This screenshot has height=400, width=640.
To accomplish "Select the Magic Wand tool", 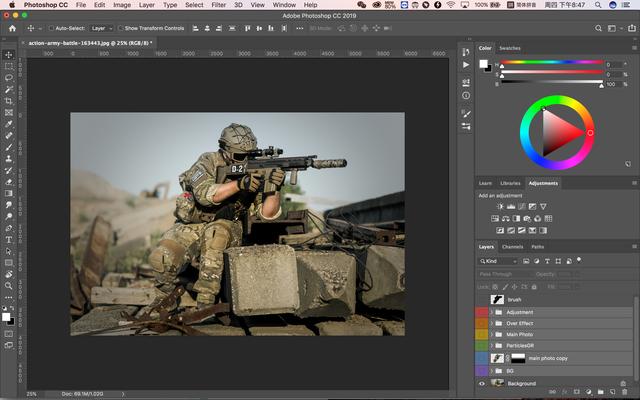I will (9, 89).
